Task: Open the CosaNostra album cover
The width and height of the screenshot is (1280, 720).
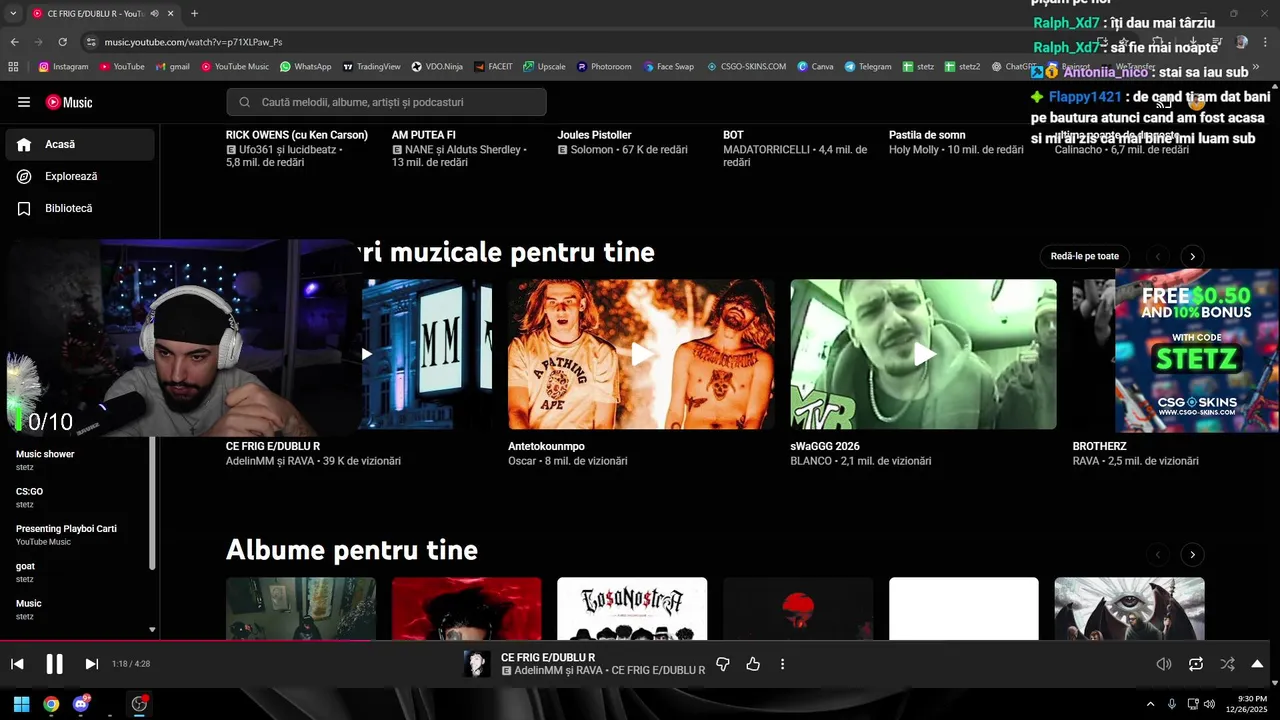Action: click(x=632, y=609)
